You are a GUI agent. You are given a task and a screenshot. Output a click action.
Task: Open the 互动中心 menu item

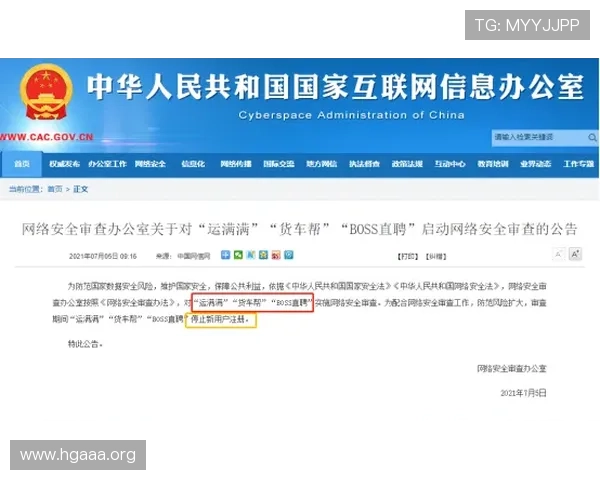coord(450,164)
